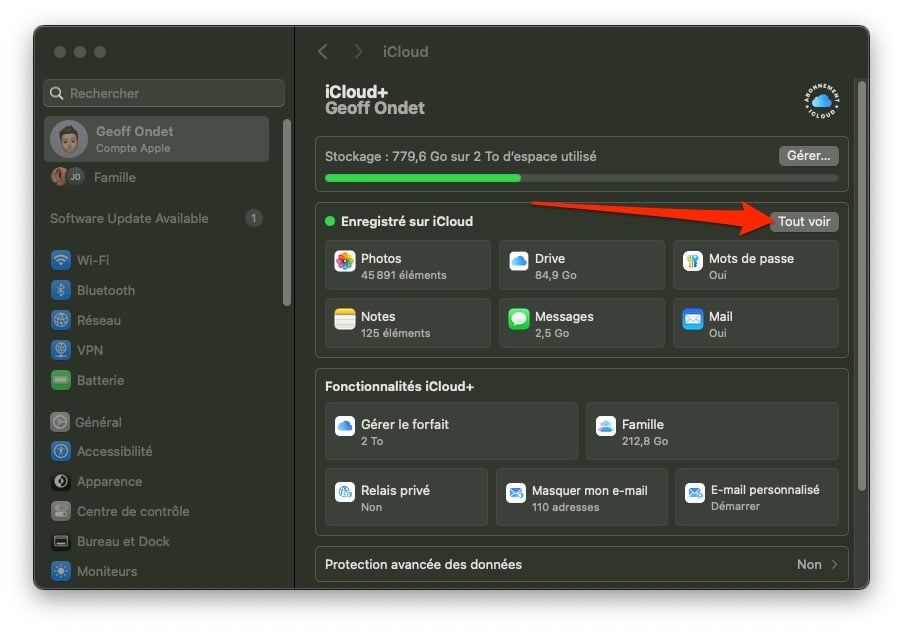Click "Oui" under Mots de passe
Image resolution: width=903 pixels, height=631 pixels.
coord(718,275)
